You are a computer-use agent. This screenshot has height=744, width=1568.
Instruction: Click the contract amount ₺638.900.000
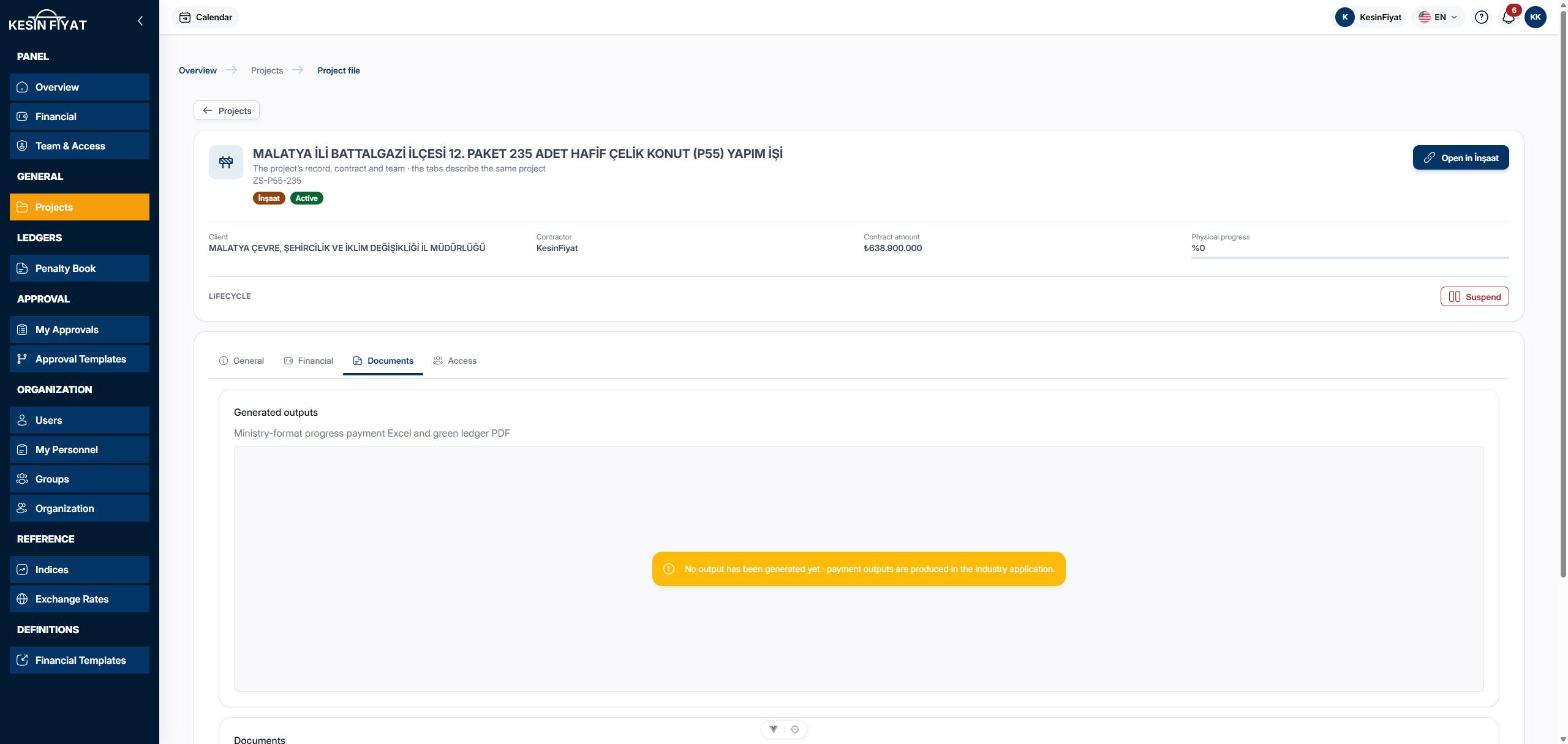pos(893,248)
